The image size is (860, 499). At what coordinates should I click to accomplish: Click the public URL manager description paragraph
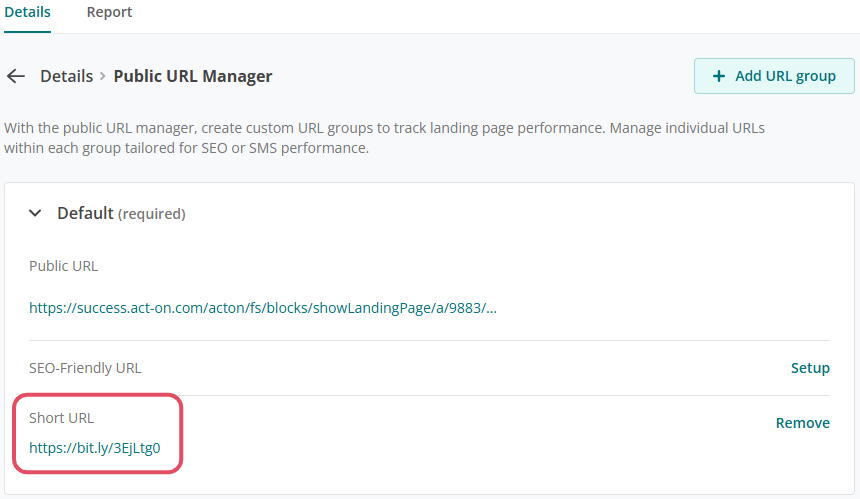[384, 138]
